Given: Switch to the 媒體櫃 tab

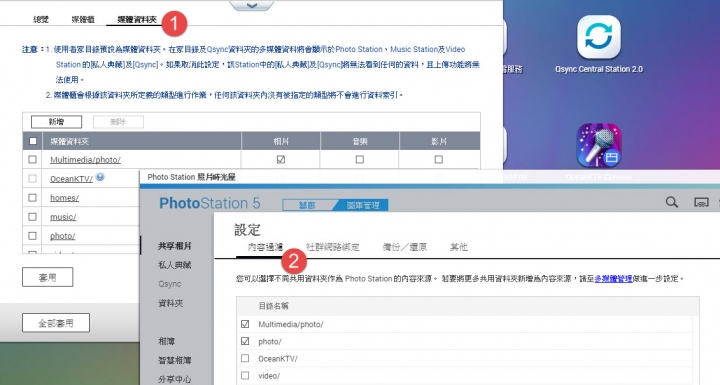Looking at the screenshot, I should 83,19.
